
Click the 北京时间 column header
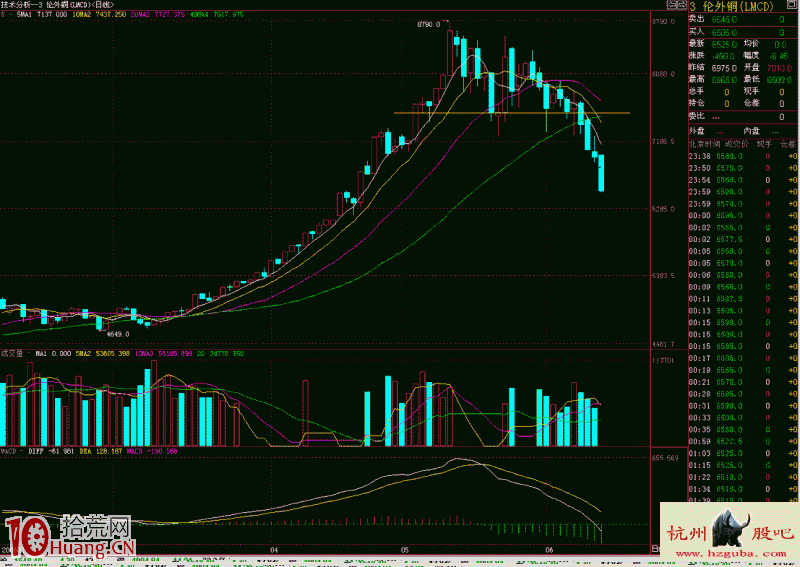(x=704, y=144)
